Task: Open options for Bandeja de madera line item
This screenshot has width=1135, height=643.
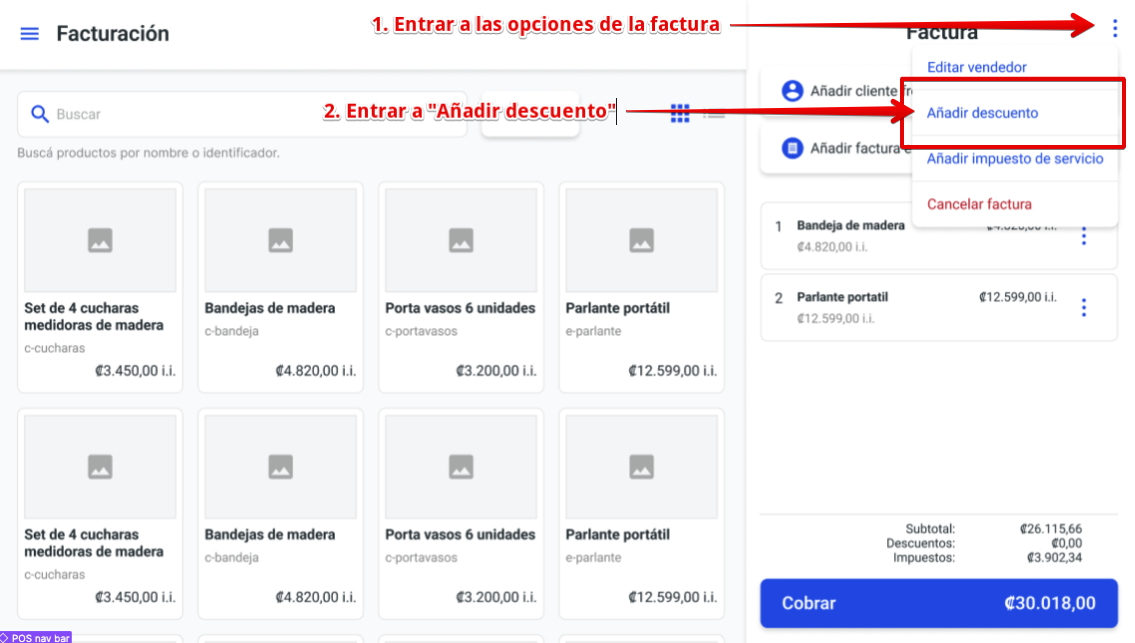Action: point(1084,238)
